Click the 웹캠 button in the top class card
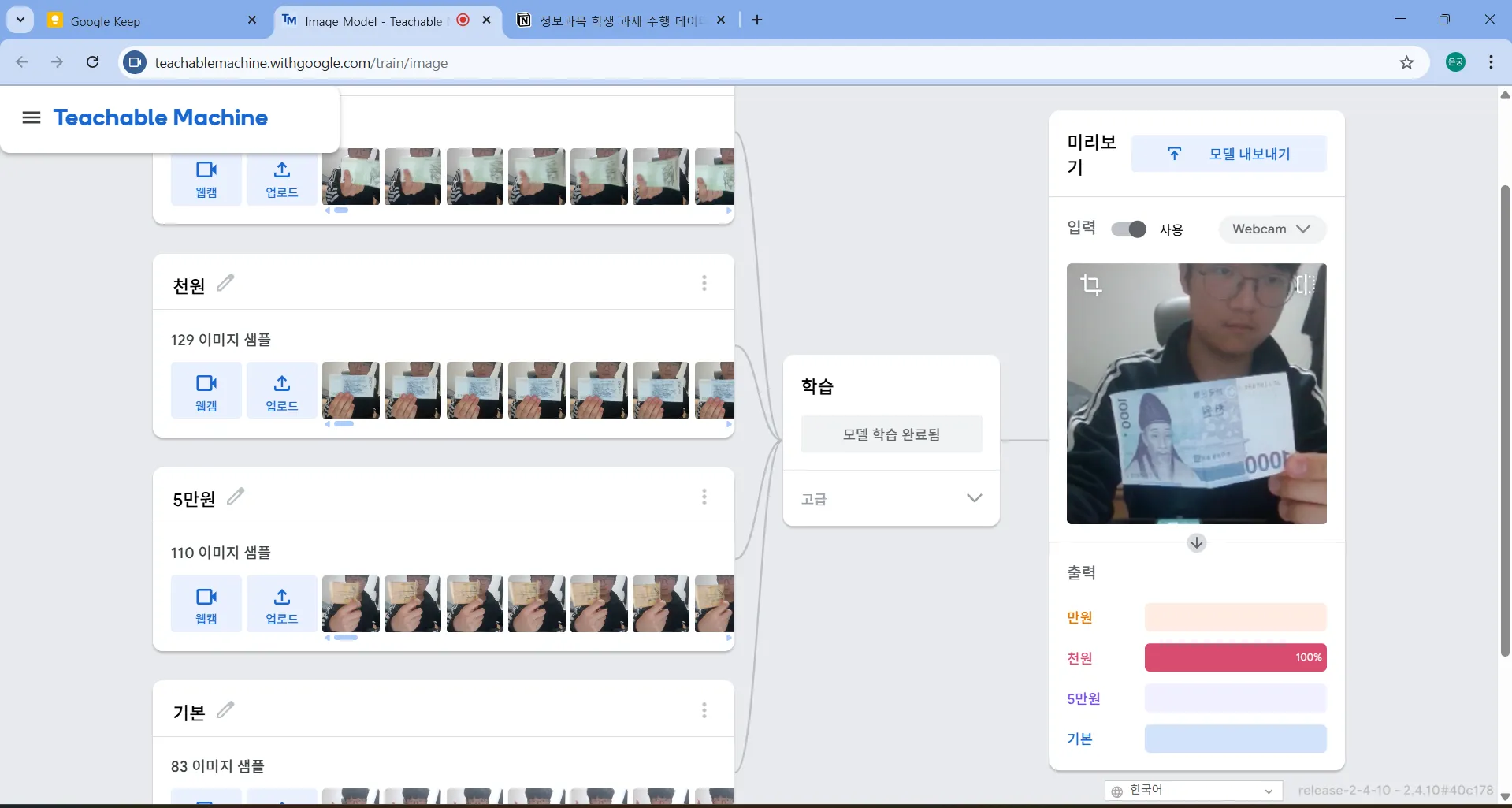The width and height of the screenshot is (1512, 808). [x=206, y=178]
